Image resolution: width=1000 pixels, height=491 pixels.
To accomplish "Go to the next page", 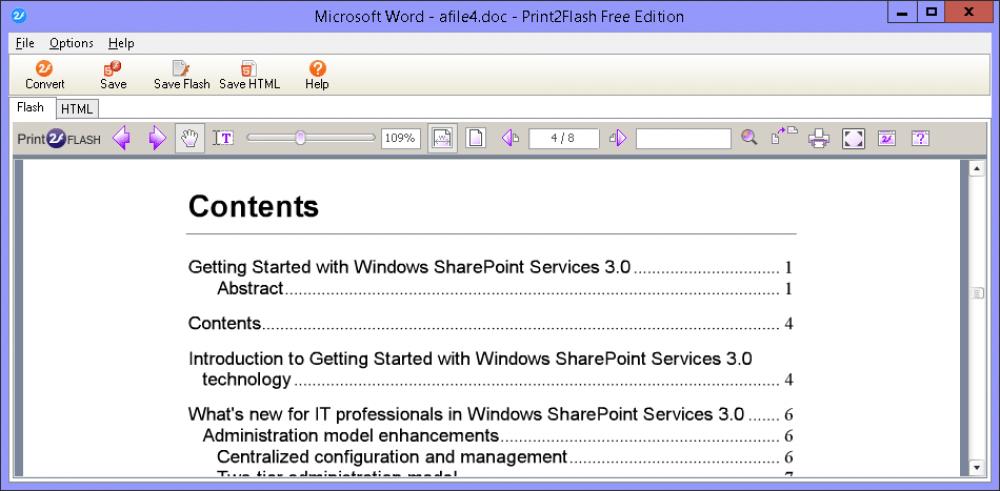I will pos(617,138).
